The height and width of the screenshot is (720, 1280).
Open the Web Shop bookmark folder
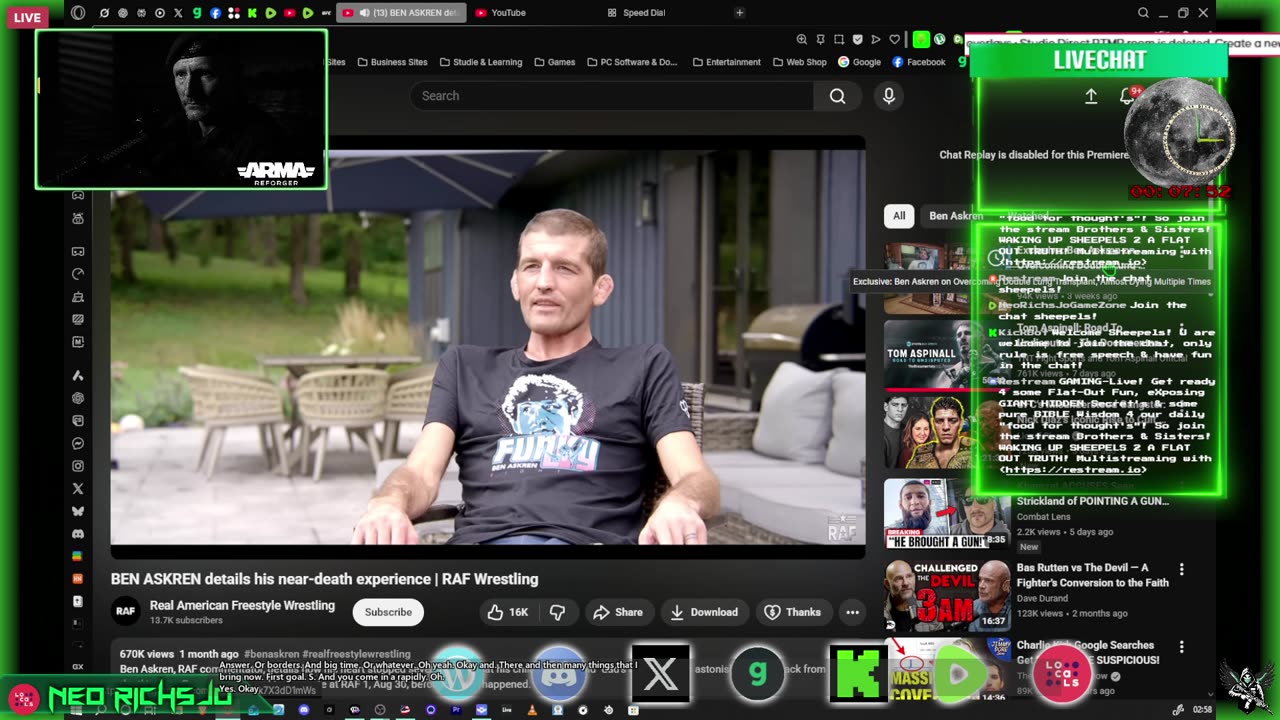[x=799, y=62]
